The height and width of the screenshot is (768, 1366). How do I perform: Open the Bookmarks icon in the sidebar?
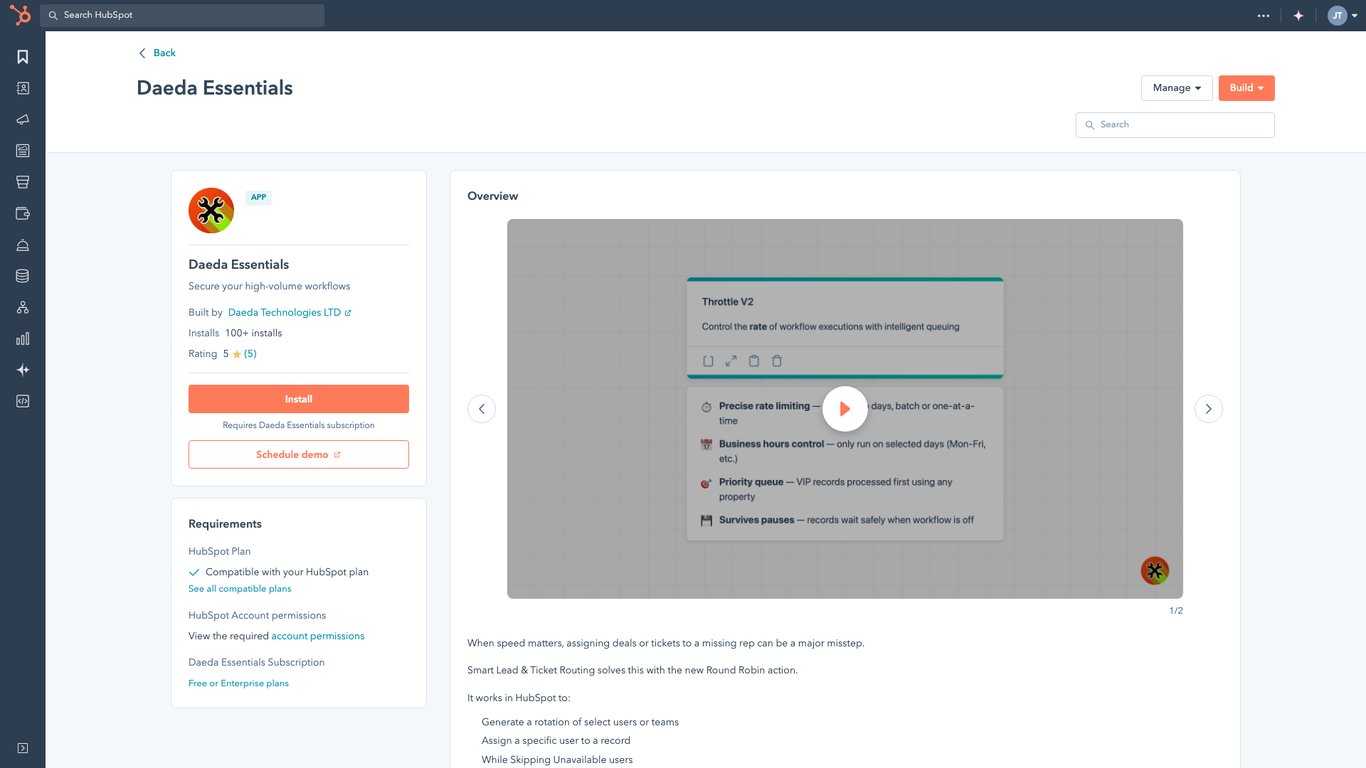[22, 56]
